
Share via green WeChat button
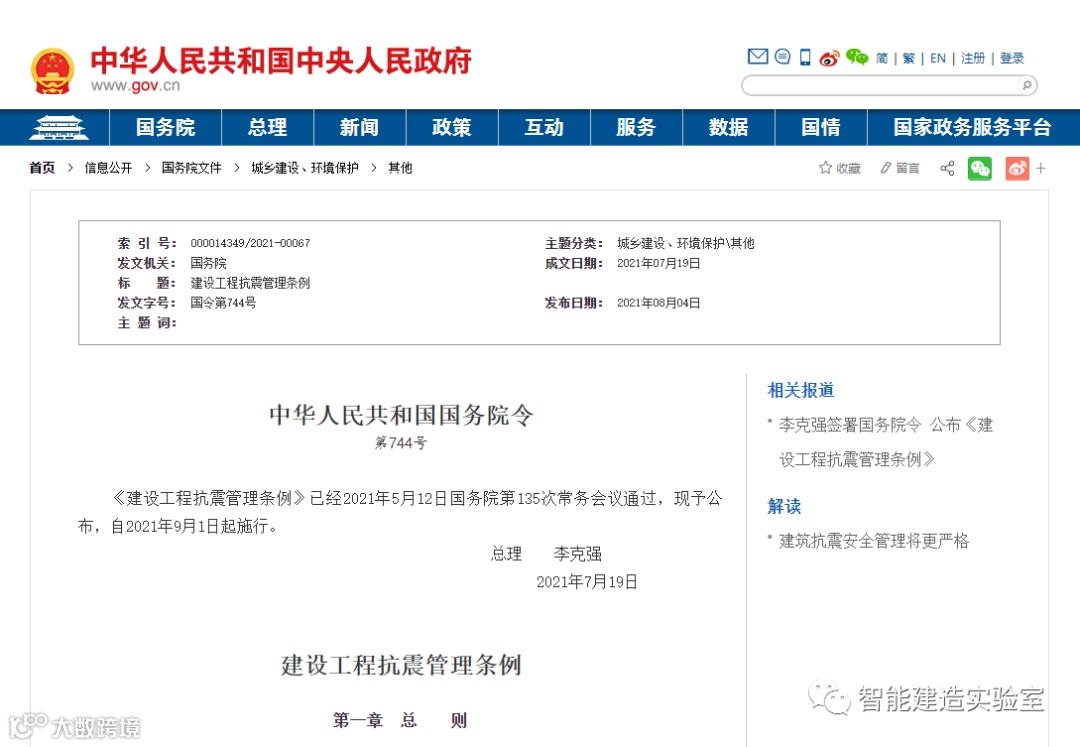coord(979,168)
